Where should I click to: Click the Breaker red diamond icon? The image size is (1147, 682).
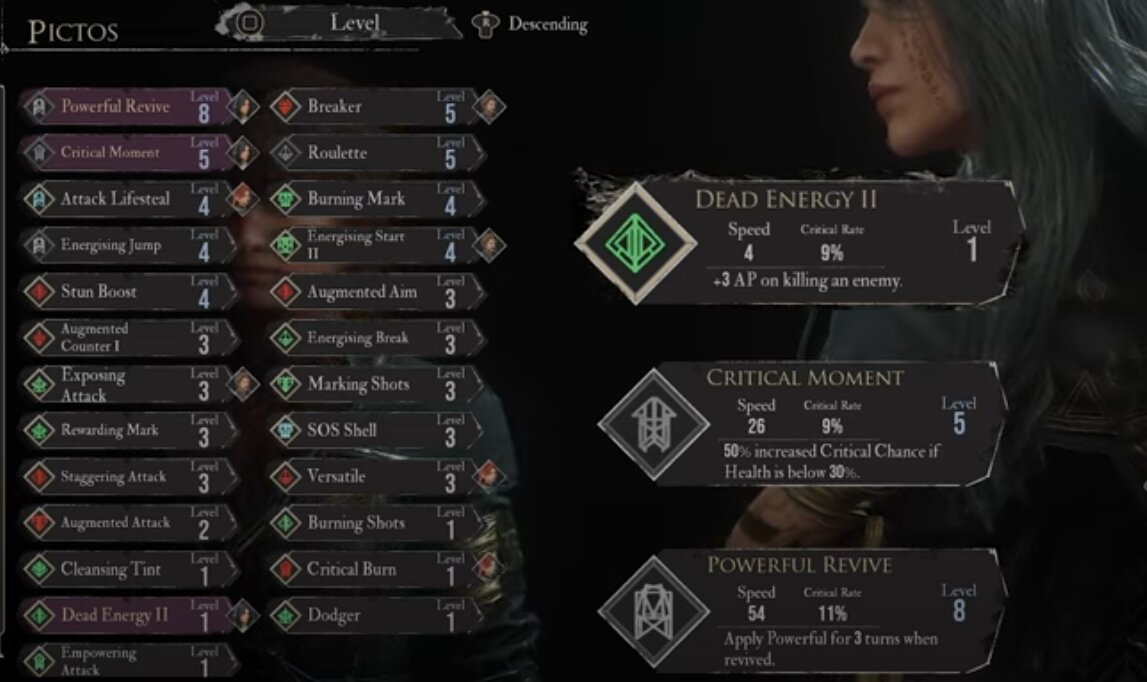point(285,107)
